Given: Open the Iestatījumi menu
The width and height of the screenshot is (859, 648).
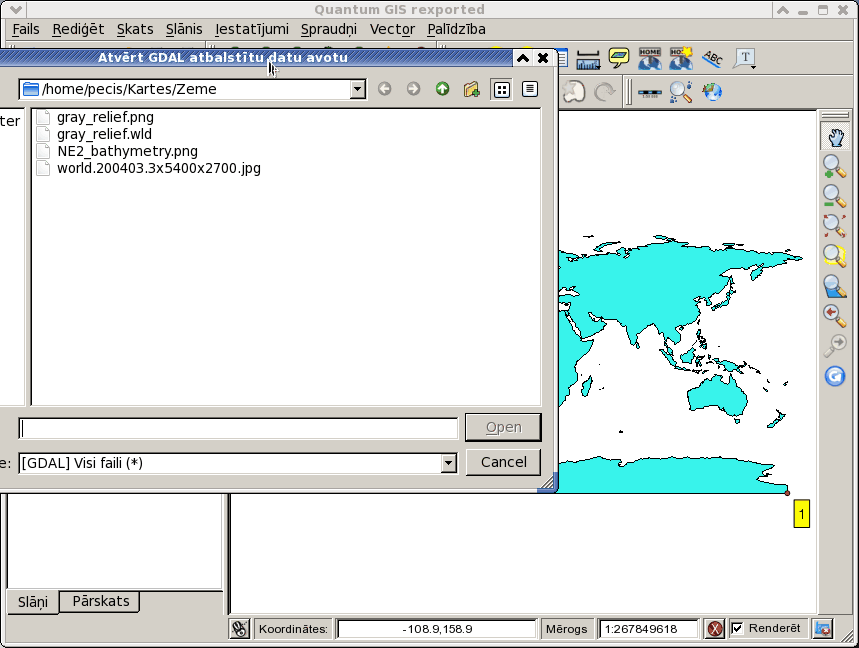Looking at the screenshot, I should click(x=252, y=29).
